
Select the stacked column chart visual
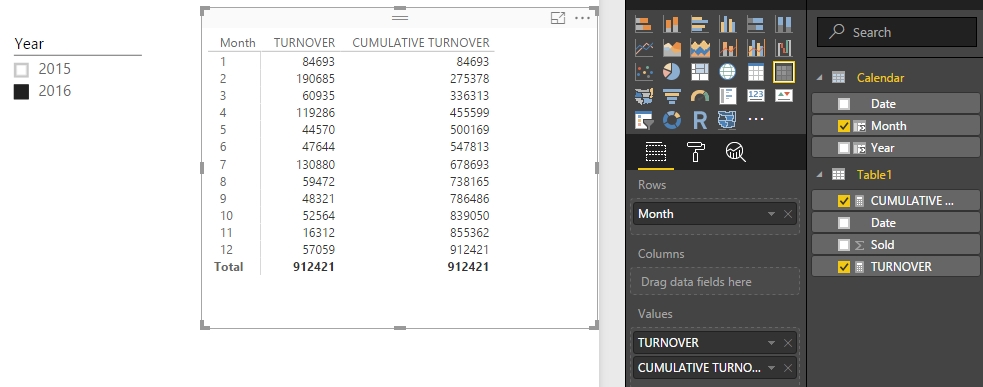[671, 24]
